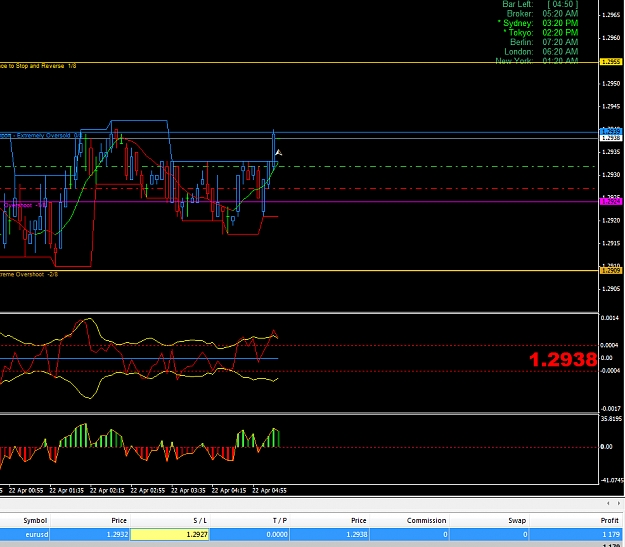The image size is (625, 547).
Task: Click the 1.2965 price scale value
Action: point(611,15)
